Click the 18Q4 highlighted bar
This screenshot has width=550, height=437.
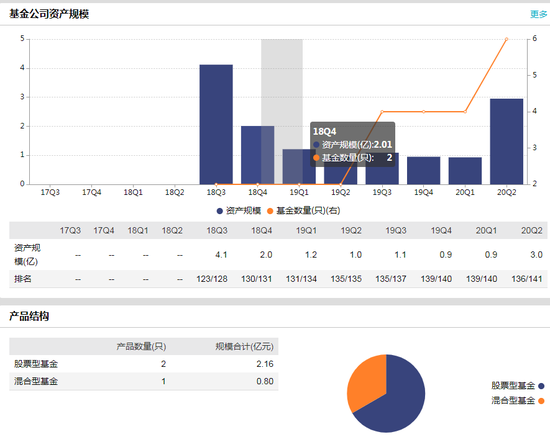[257, 155]
